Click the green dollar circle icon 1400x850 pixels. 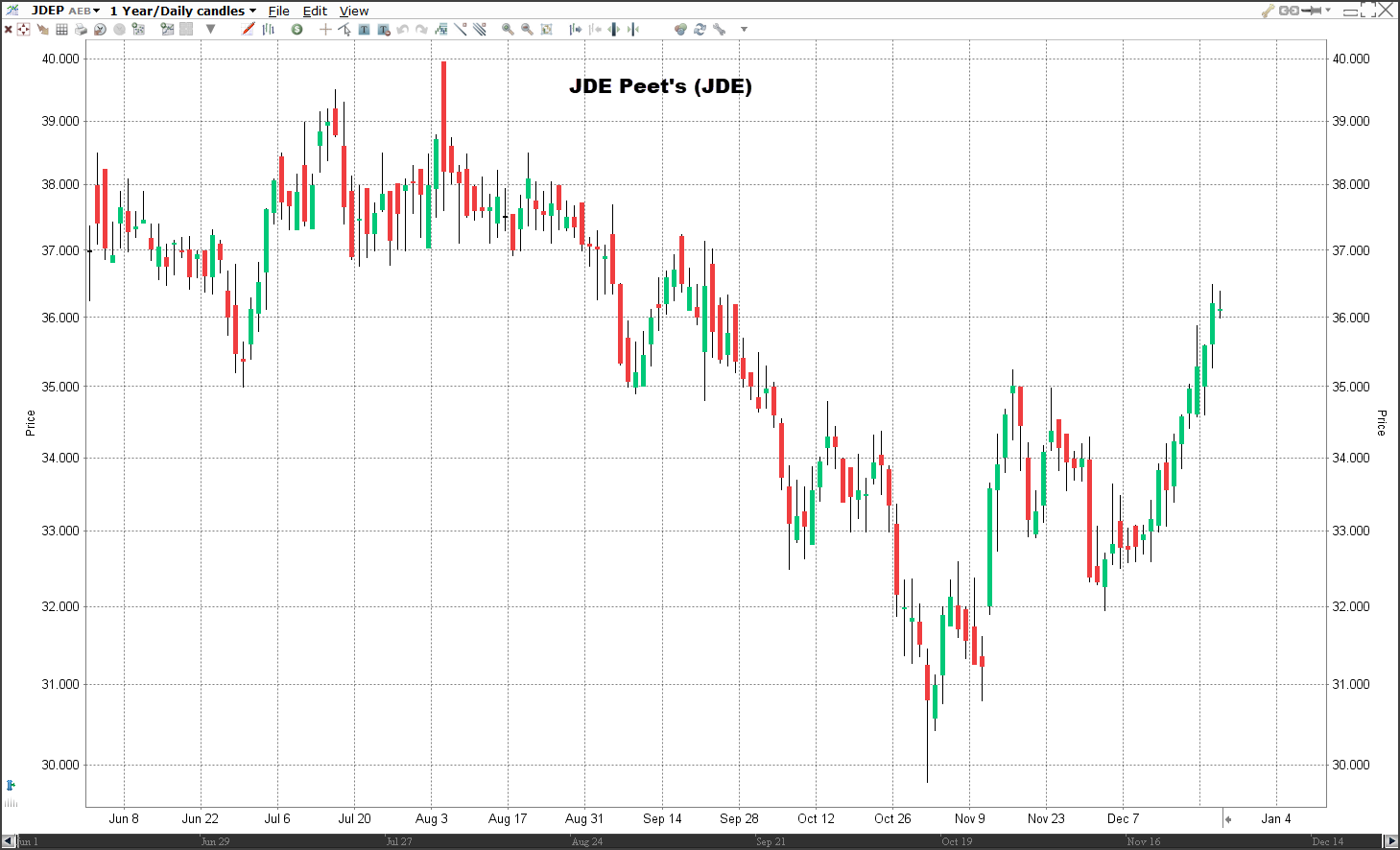(x=297, y=30)
